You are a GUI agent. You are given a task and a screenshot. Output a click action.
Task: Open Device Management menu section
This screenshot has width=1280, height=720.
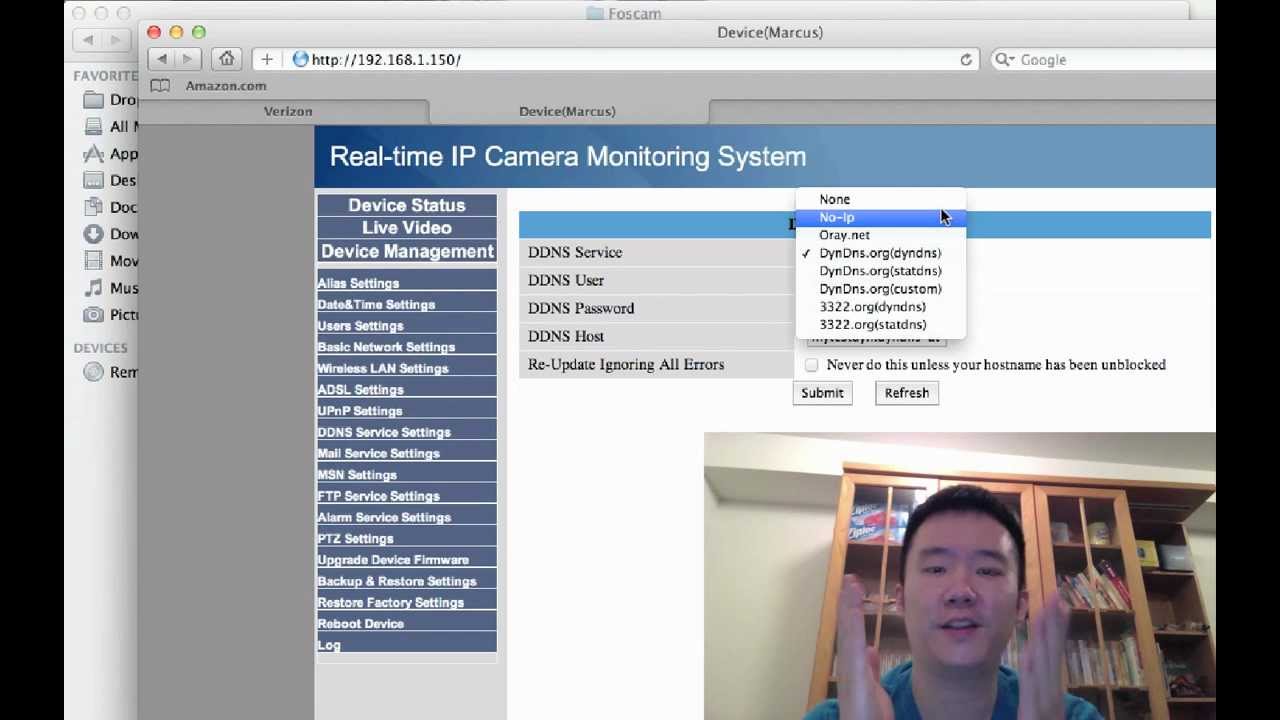tap(407, 252)
